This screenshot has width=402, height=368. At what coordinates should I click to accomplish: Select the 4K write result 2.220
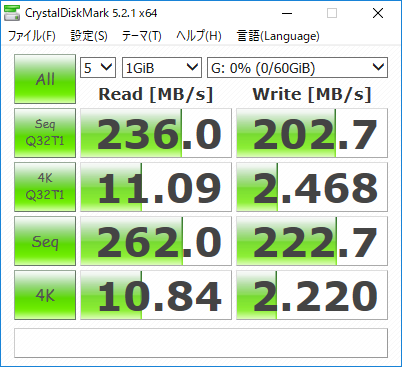tap(312, 295)
